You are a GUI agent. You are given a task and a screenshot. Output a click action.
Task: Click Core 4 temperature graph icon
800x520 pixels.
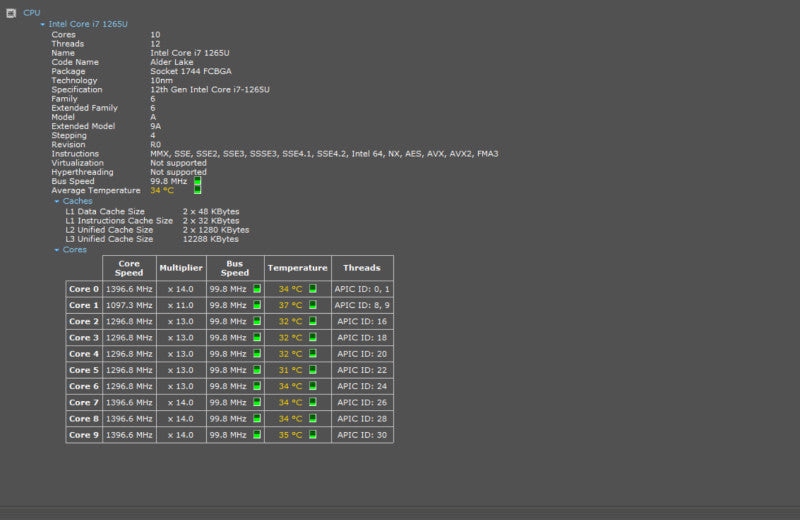313,354
